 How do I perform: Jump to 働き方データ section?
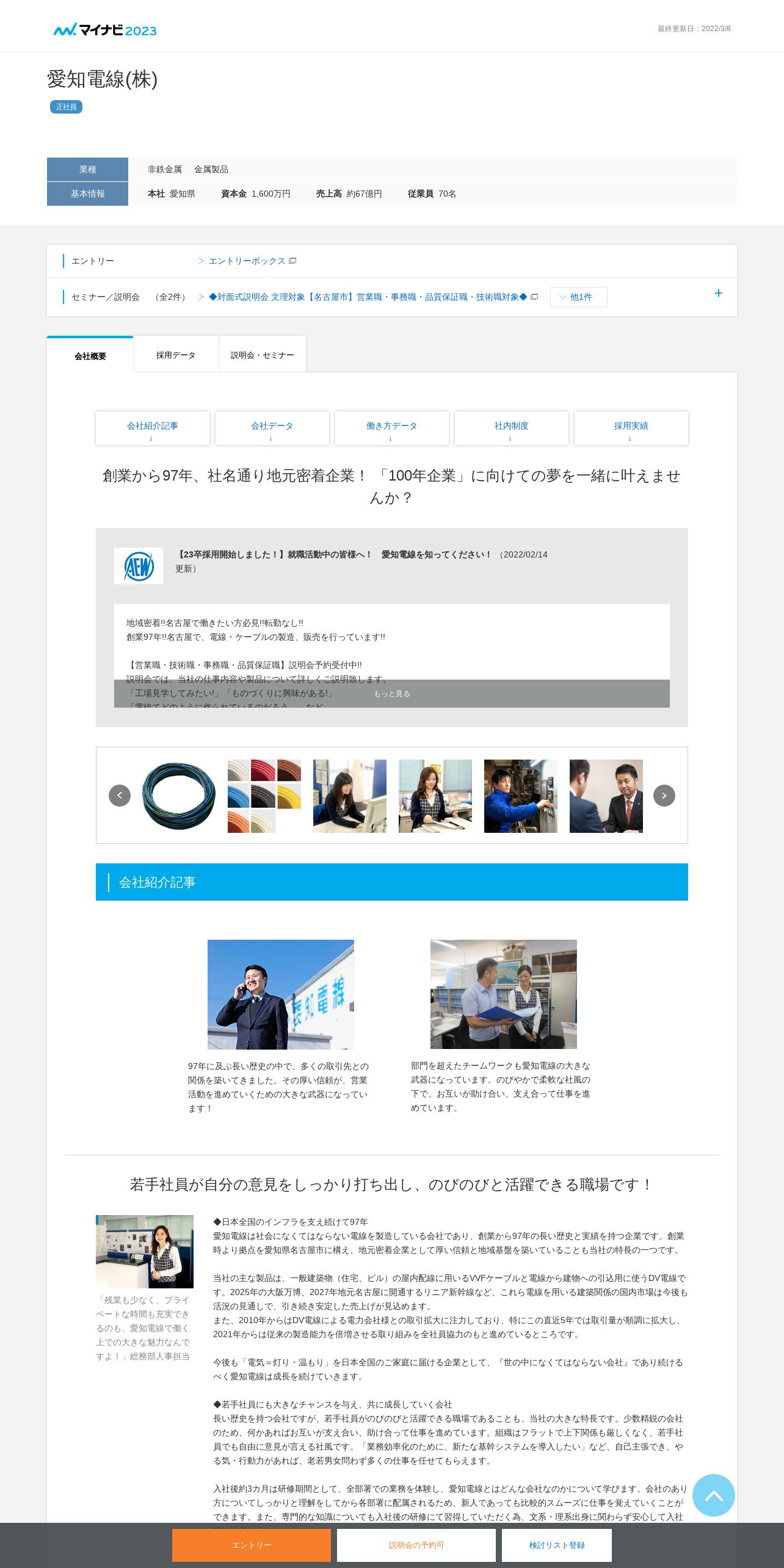point(392,429)
